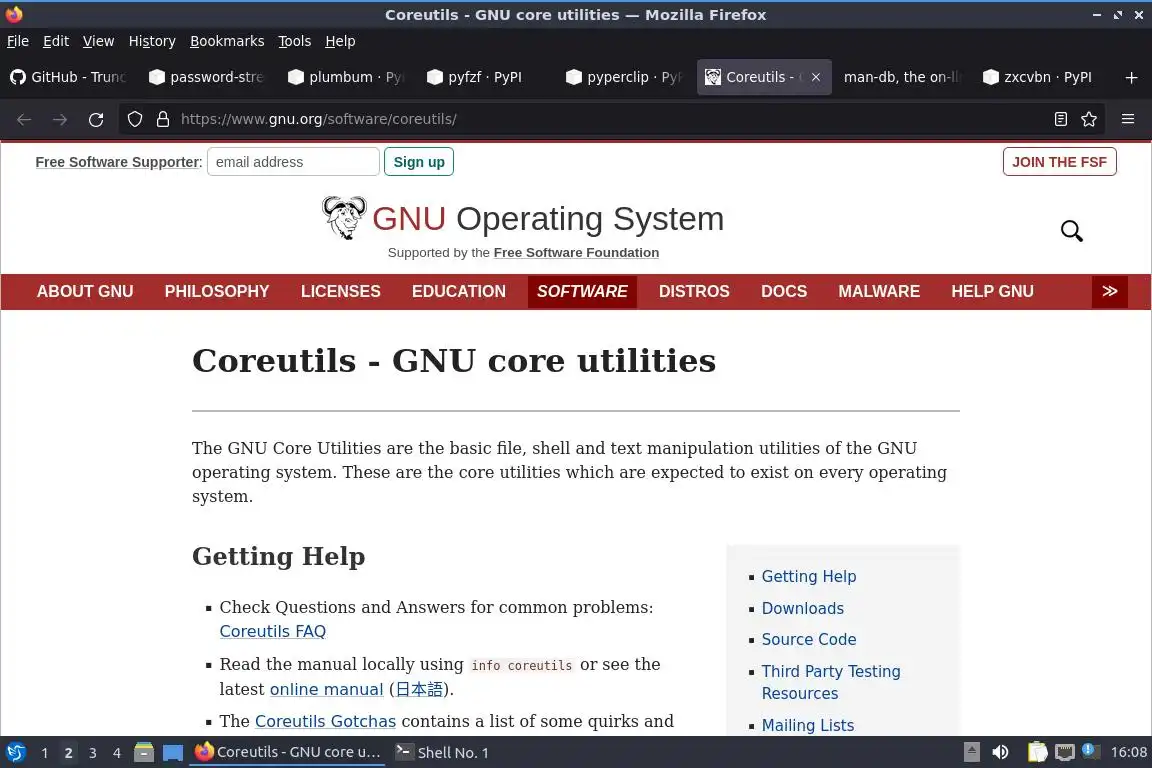Click the network monitor tray icon

[1065, 752]
